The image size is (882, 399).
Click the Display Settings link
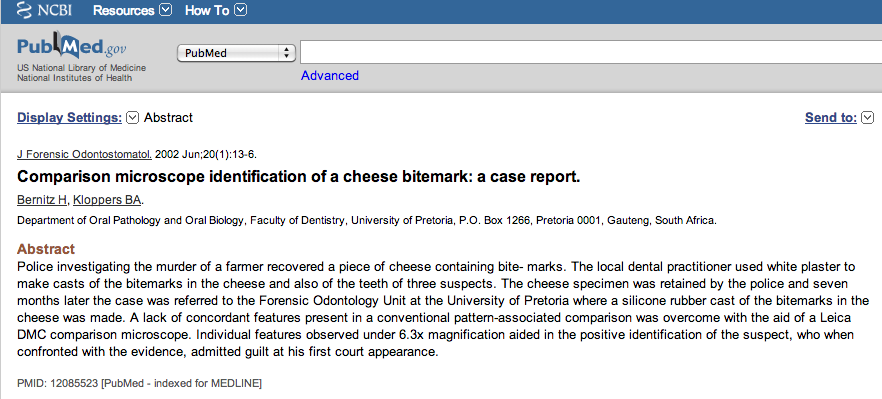click(69, 118)
